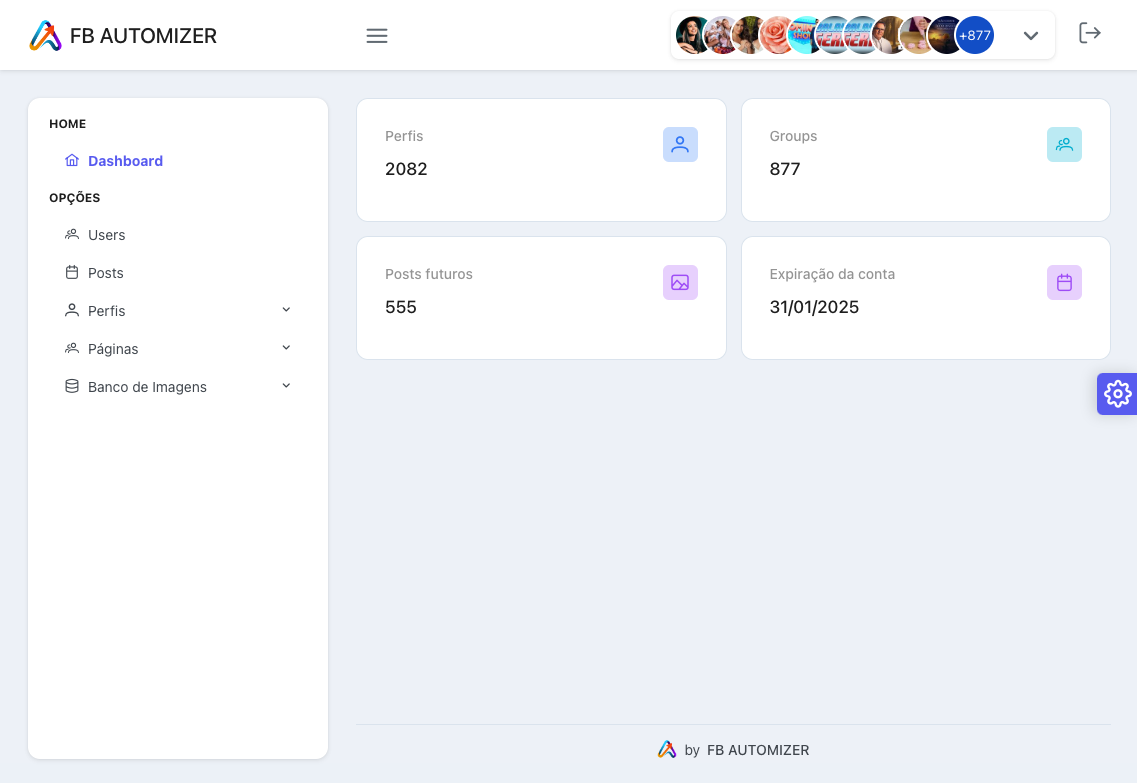Toggle the sidebar with the hamburger icon
Screen dimensions: 1137x783
376,36
